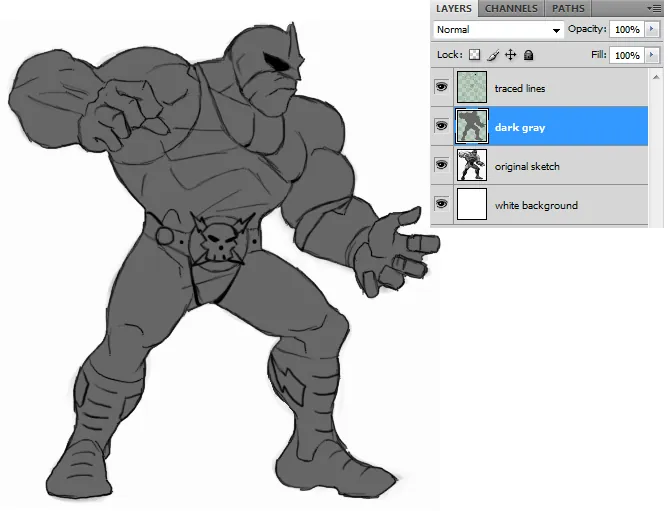Select the dark gray layer thumbnail

point(472,126)
